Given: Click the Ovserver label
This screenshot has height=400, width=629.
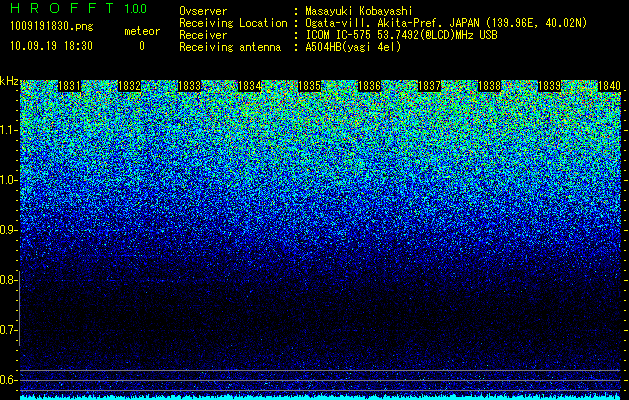Looking at the screenshot, I should (203, 11).
